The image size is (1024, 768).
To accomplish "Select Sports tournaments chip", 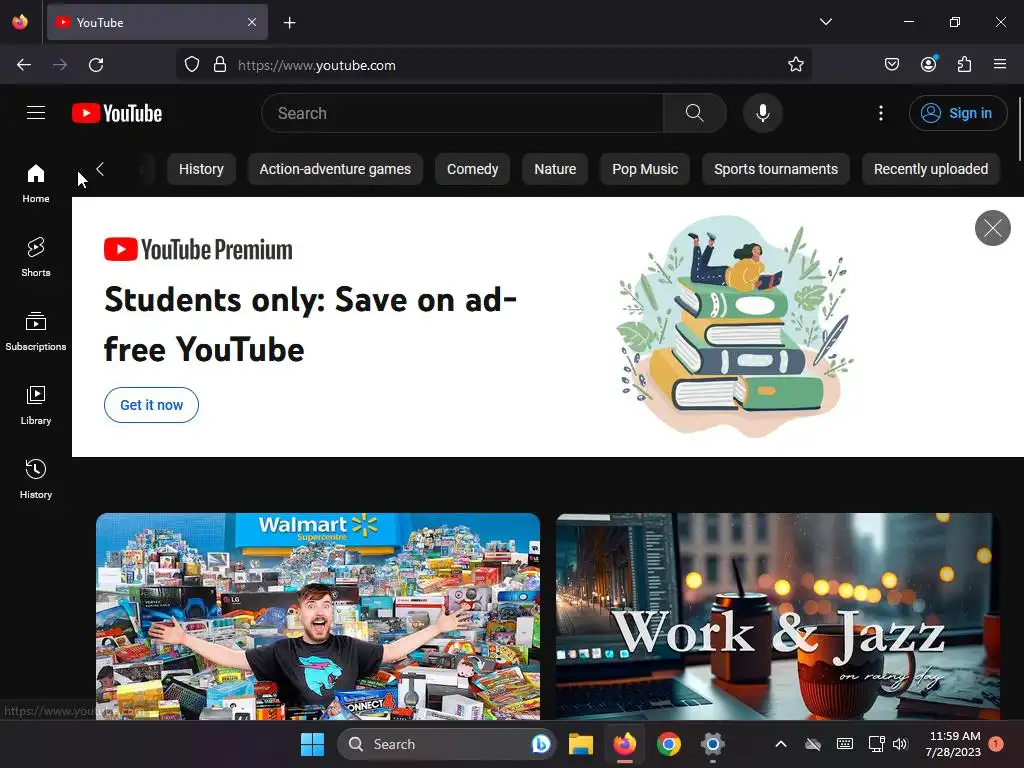I will [776, 169].
